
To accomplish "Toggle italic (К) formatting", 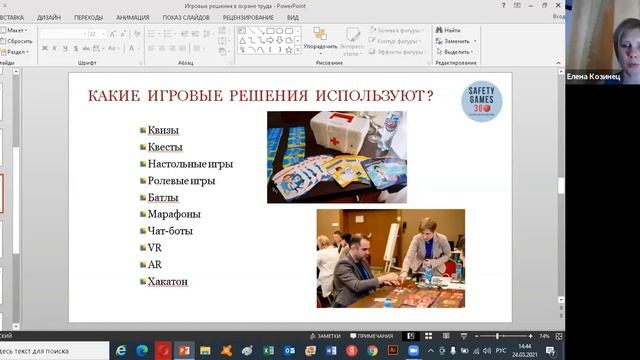I will click(55, 49).
